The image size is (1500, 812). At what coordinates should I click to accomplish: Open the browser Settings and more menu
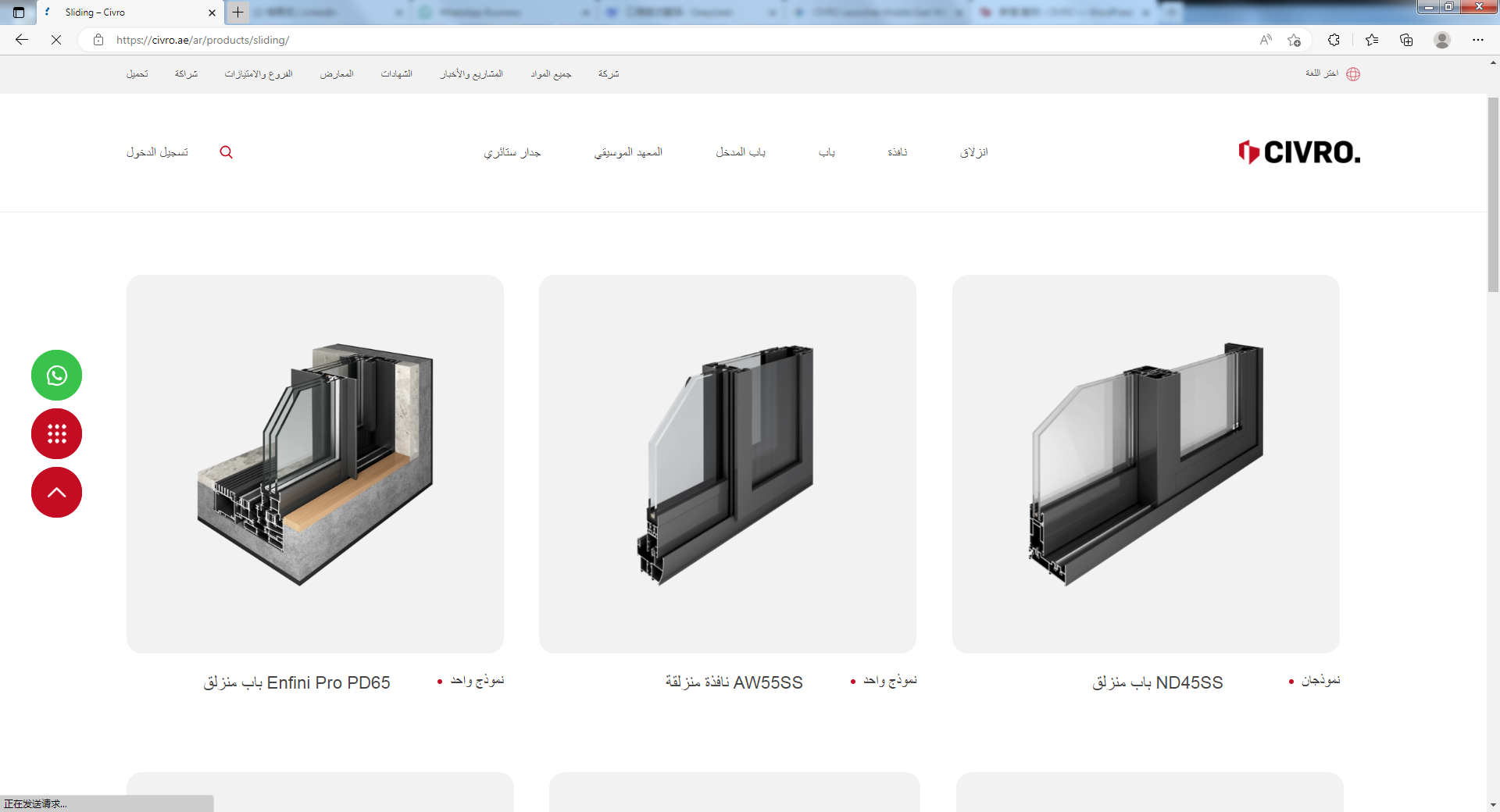[1478, 40]
